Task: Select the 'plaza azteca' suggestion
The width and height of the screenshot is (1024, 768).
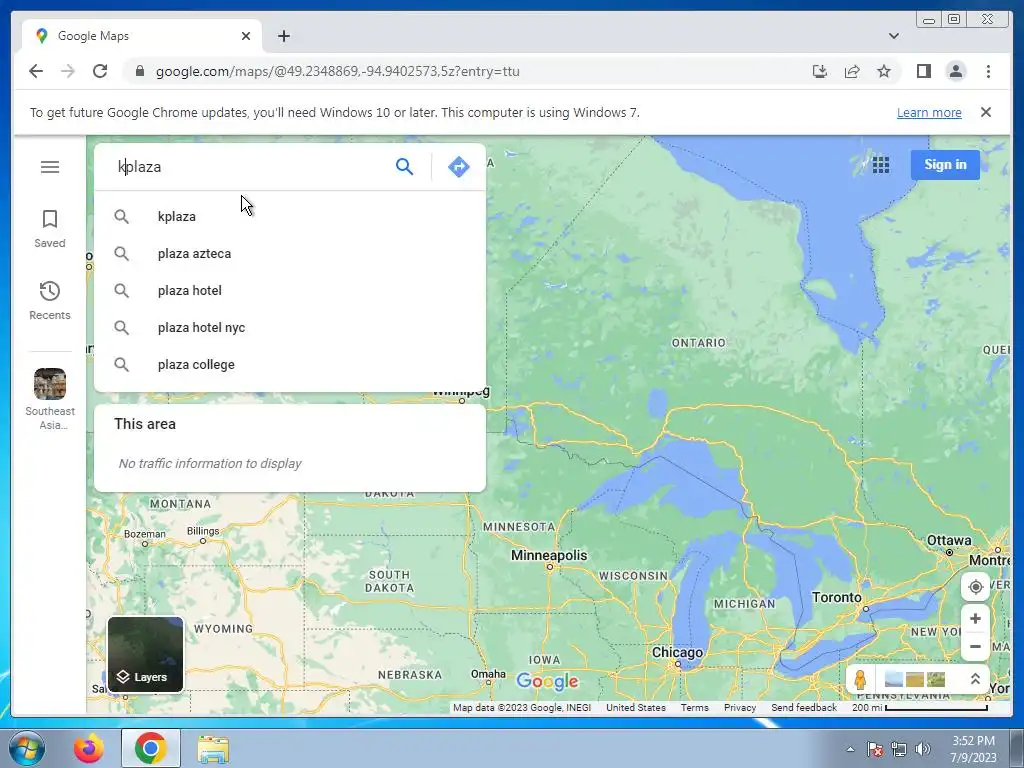Action: click(x=290, y=253)
